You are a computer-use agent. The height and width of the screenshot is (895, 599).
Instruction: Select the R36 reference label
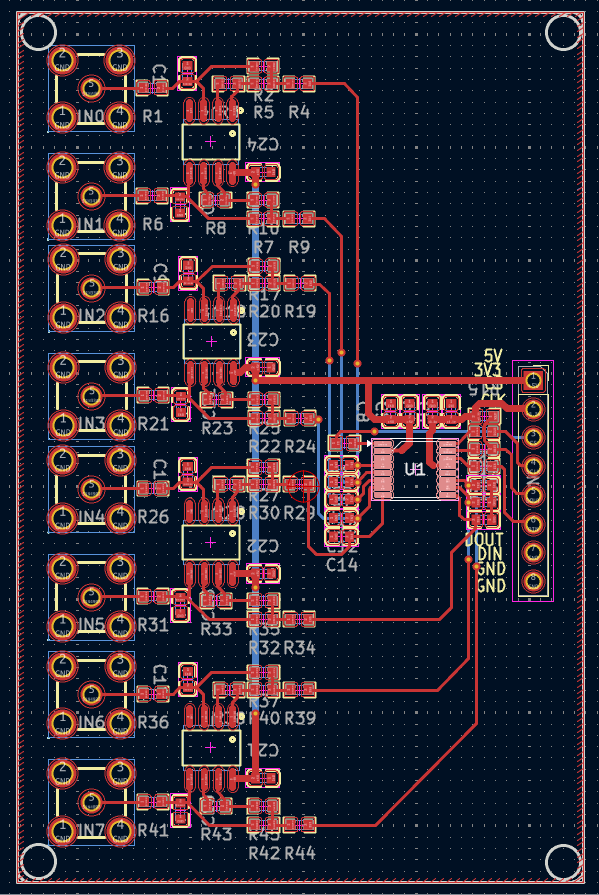[153, 722]
